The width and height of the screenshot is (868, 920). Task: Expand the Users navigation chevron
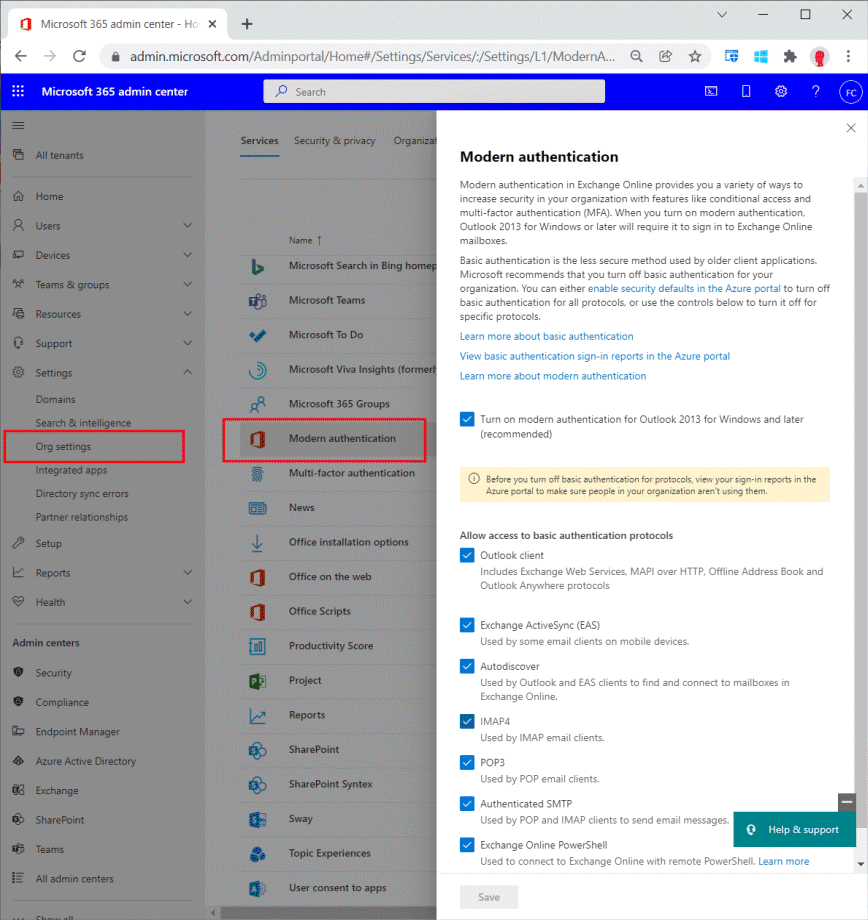(187, 225)
